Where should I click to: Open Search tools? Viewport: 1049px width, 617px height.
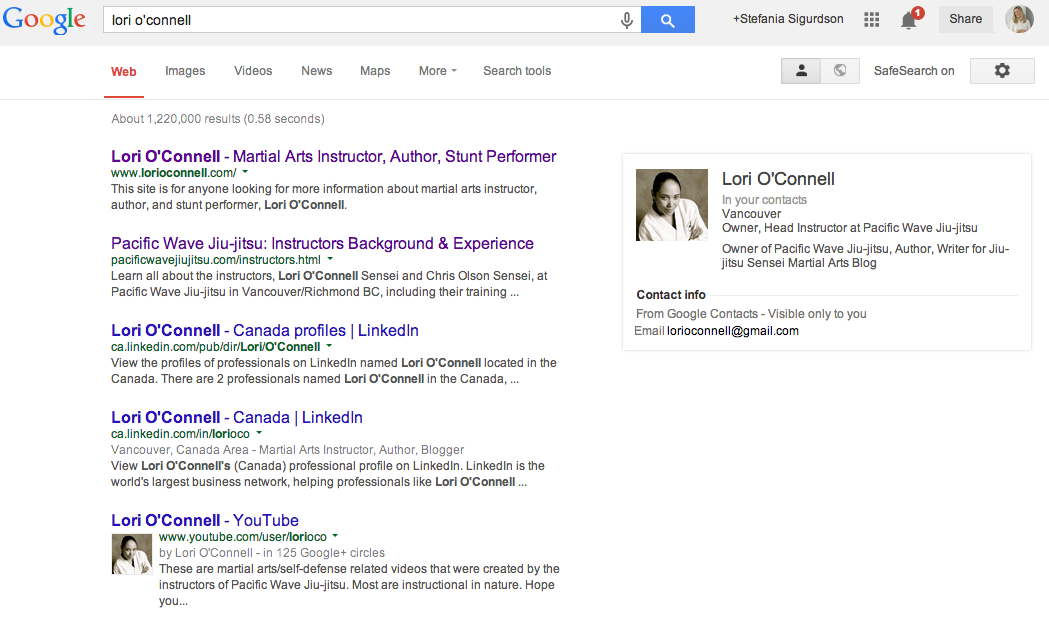pyautogui.click(x=517, y=71)
